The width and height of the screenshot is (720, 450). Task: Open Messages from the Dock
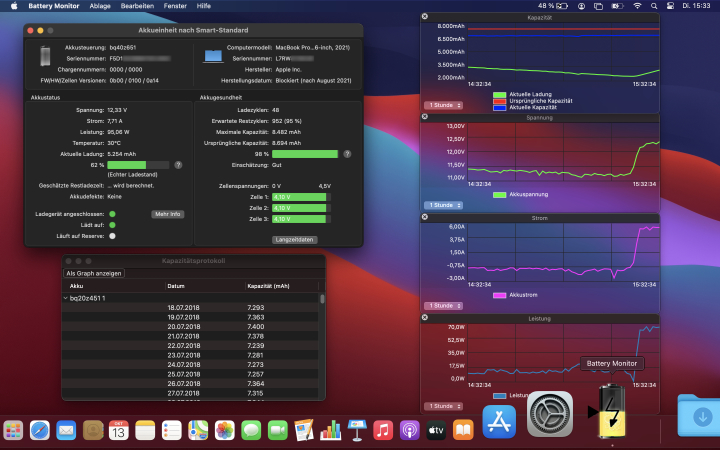pos(251,431)
